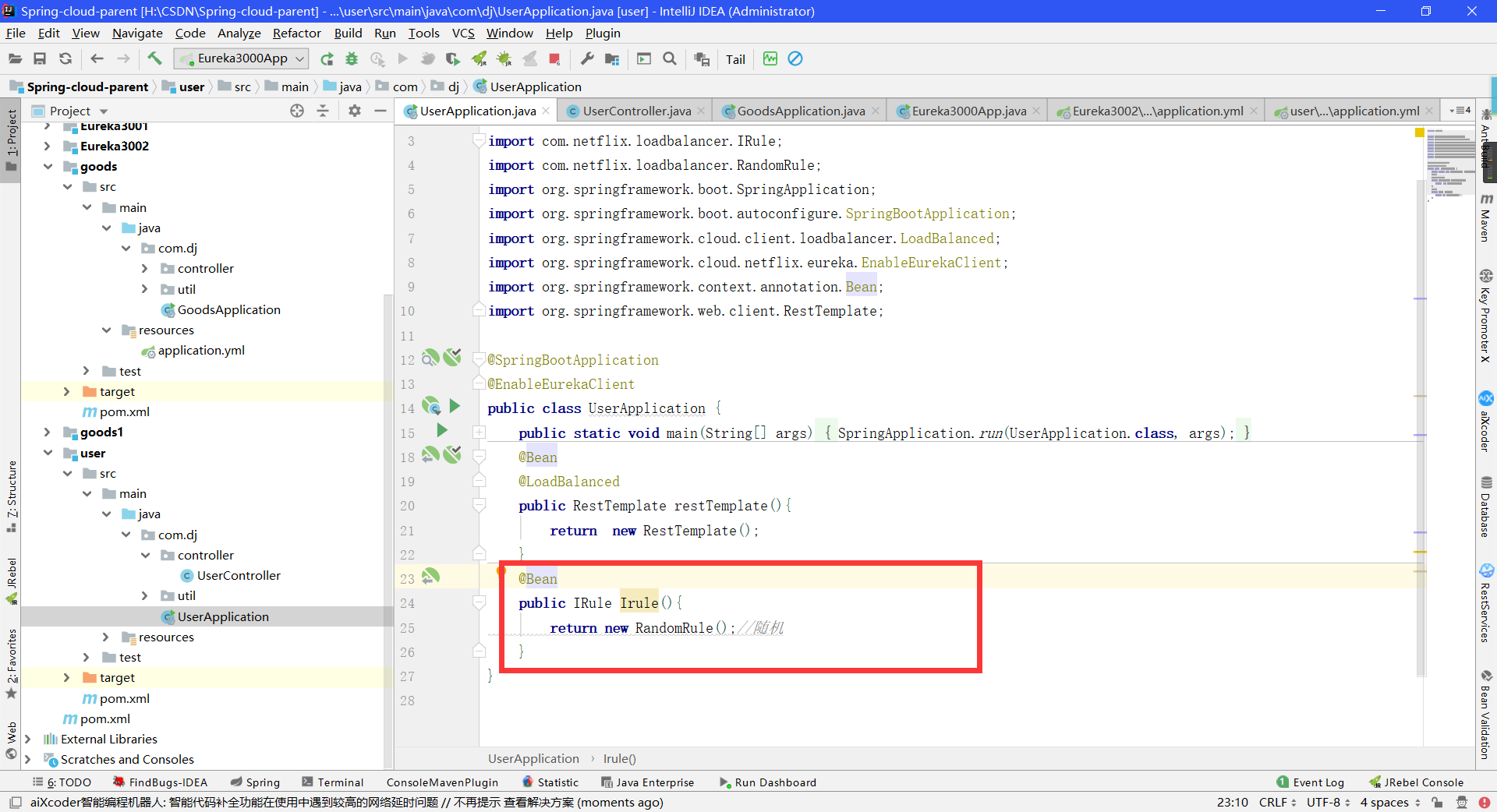Synchronize files with the refresh icon
Image resolution: width=1497 pixels, height=812 pixels.
65,58
